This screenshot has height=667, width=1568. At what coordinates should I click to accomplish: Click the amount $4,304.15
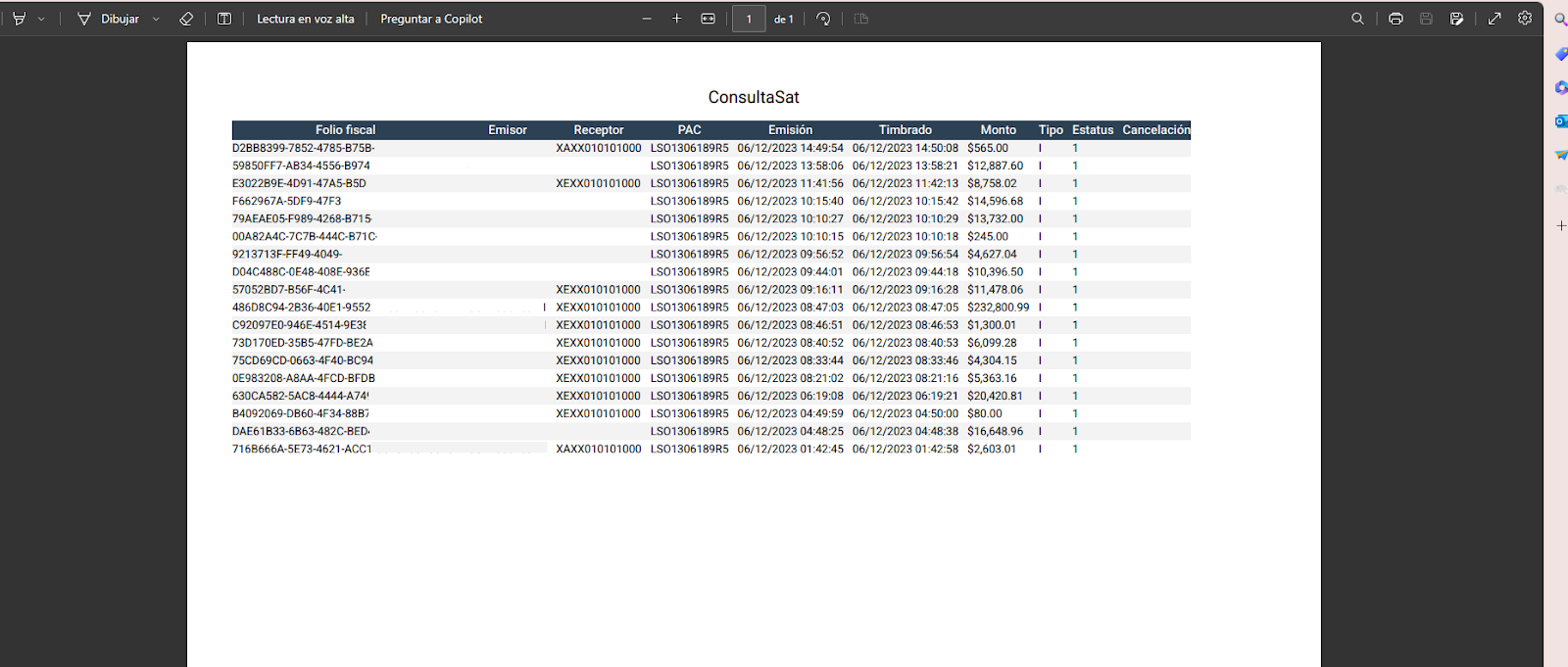tap(992, 360)
